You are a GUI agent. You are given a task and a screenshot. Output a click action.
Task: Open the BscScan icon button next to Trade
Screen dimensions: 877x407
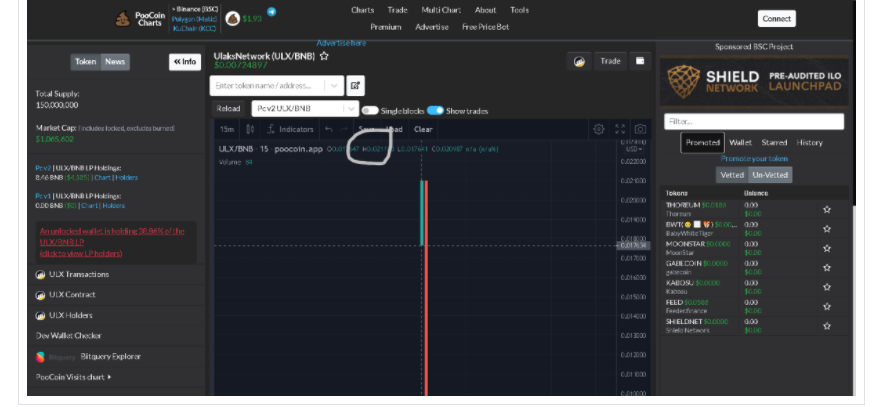point(579,61)
